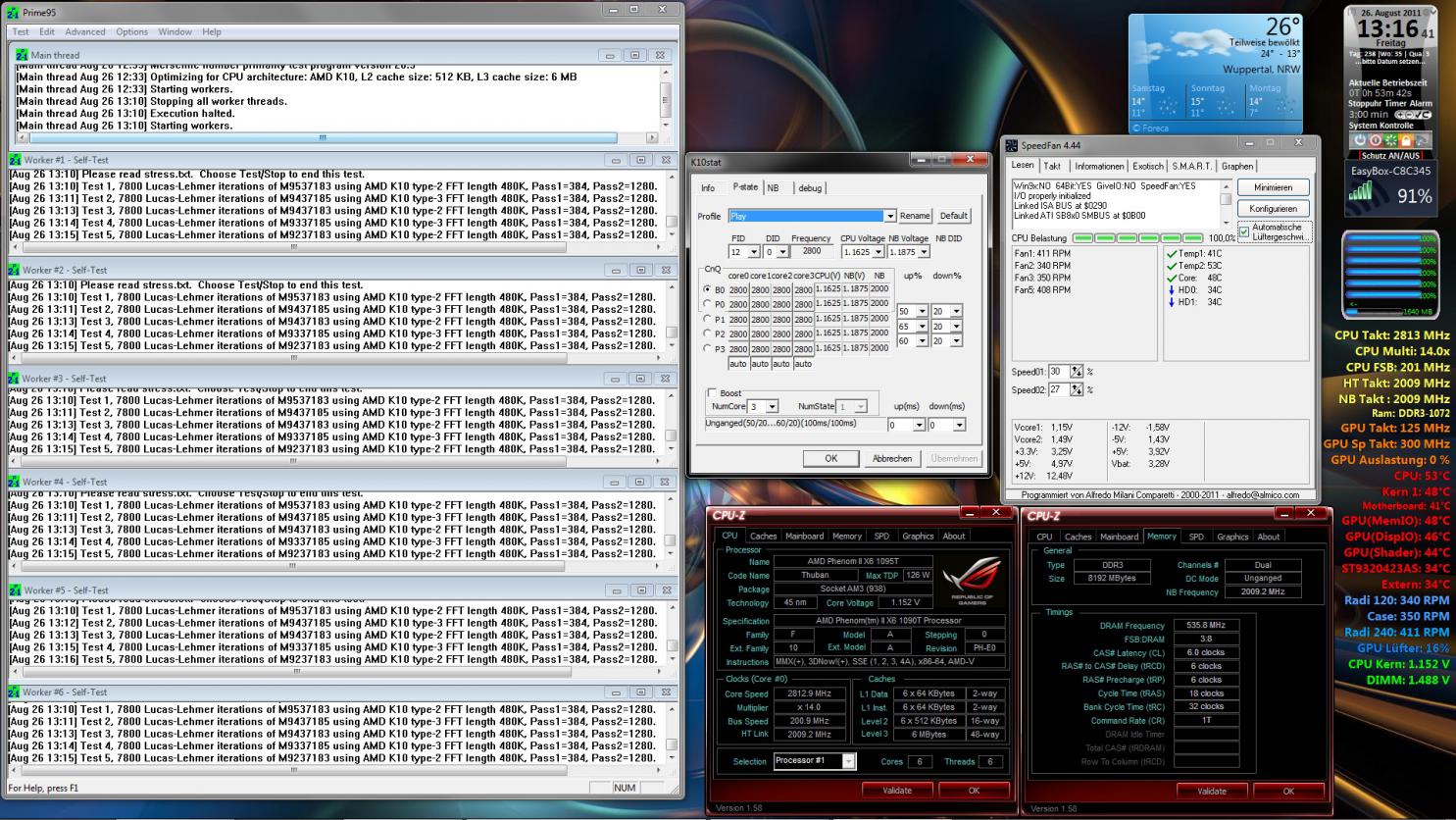Enable the Boost checkbox in K10stat
The image size is (1456, 820).
[x=713, y=393]
